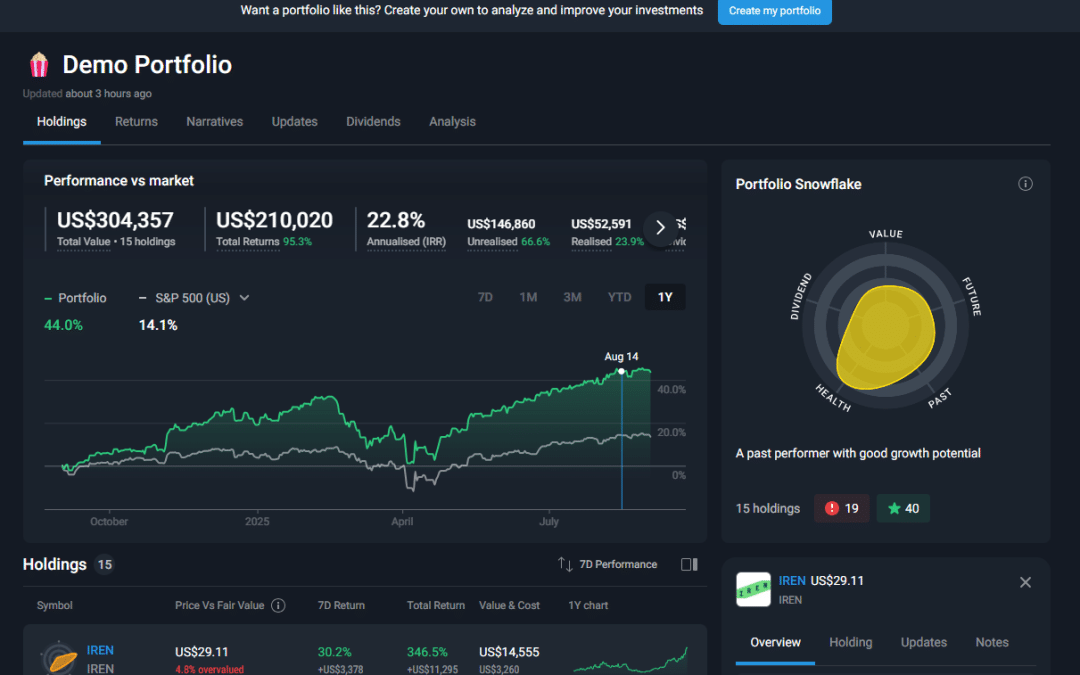
Task: Click the IREN 1Y mini chart
Action: click(630, 660)
